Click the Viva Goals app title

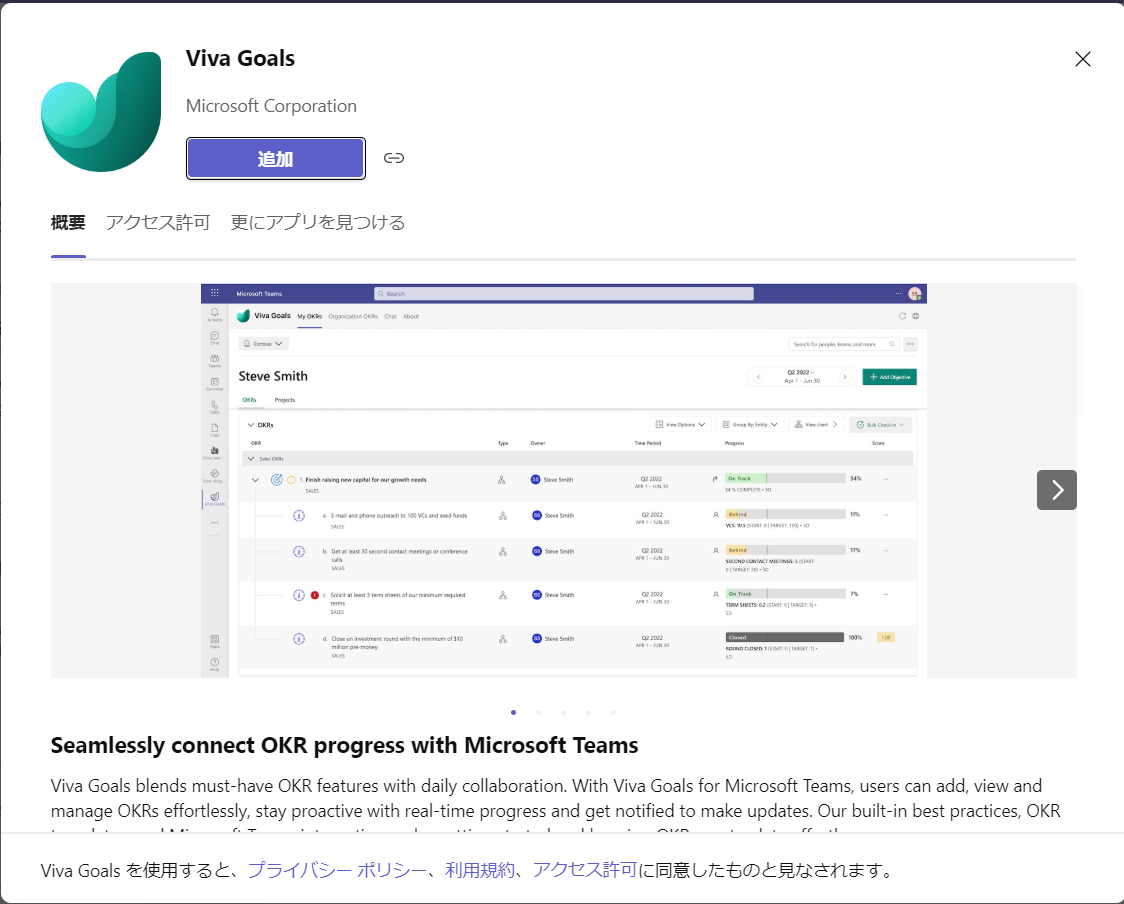point(240,58)
